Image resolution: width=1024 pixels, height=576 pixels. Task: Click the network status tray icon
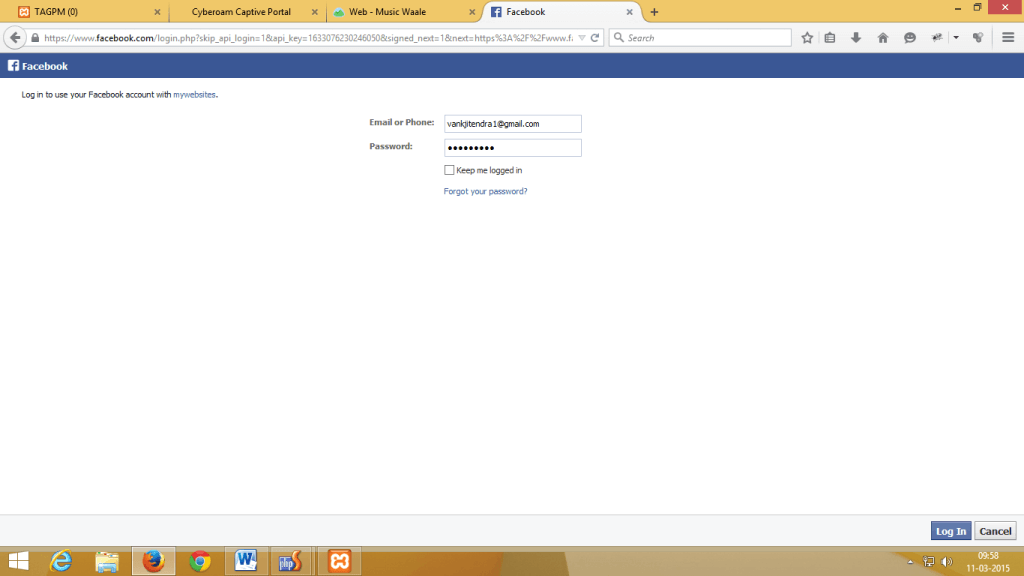(x=929, y=562)
